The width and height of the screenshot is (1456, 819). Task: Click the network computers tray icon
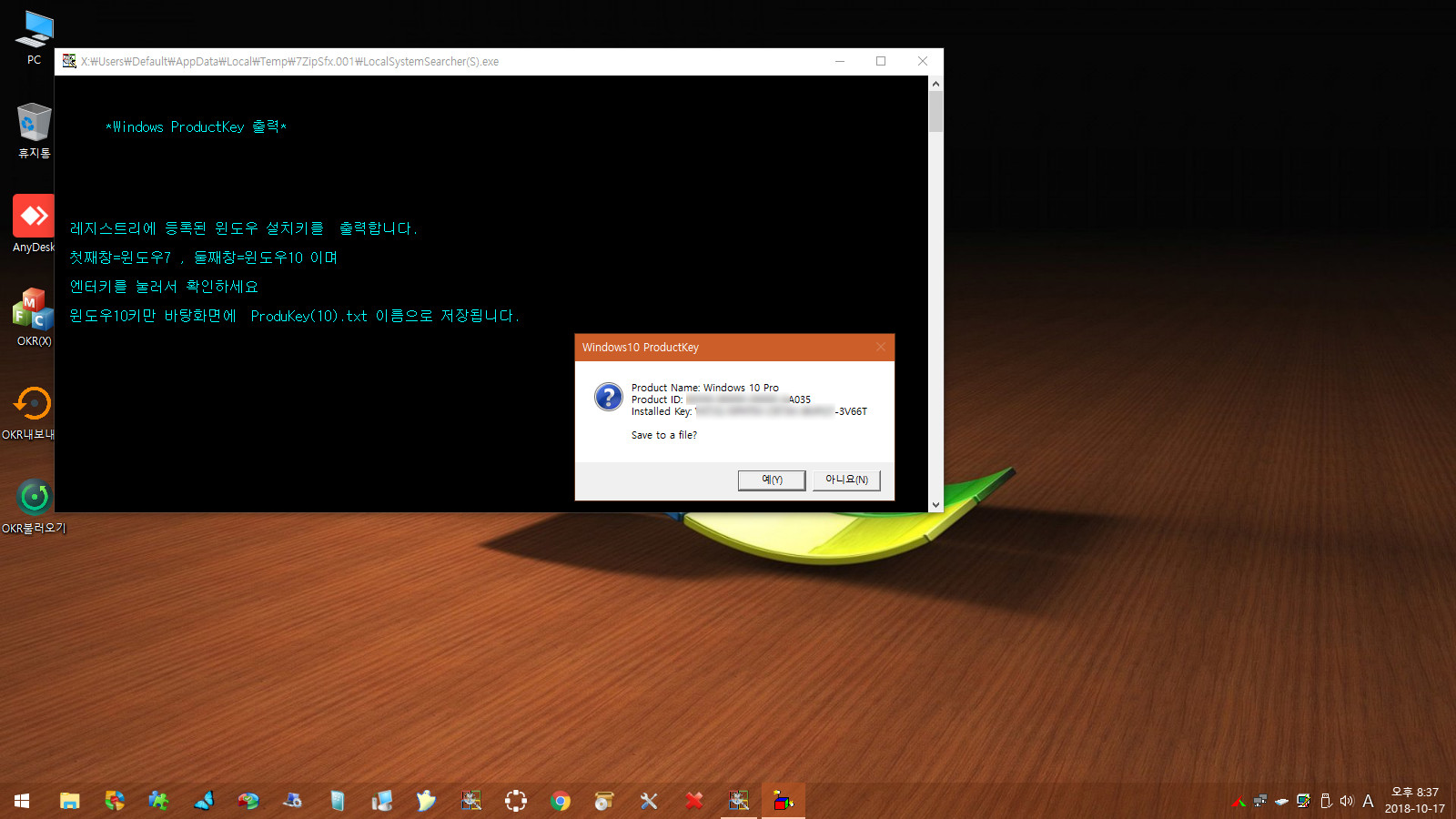1260,801
